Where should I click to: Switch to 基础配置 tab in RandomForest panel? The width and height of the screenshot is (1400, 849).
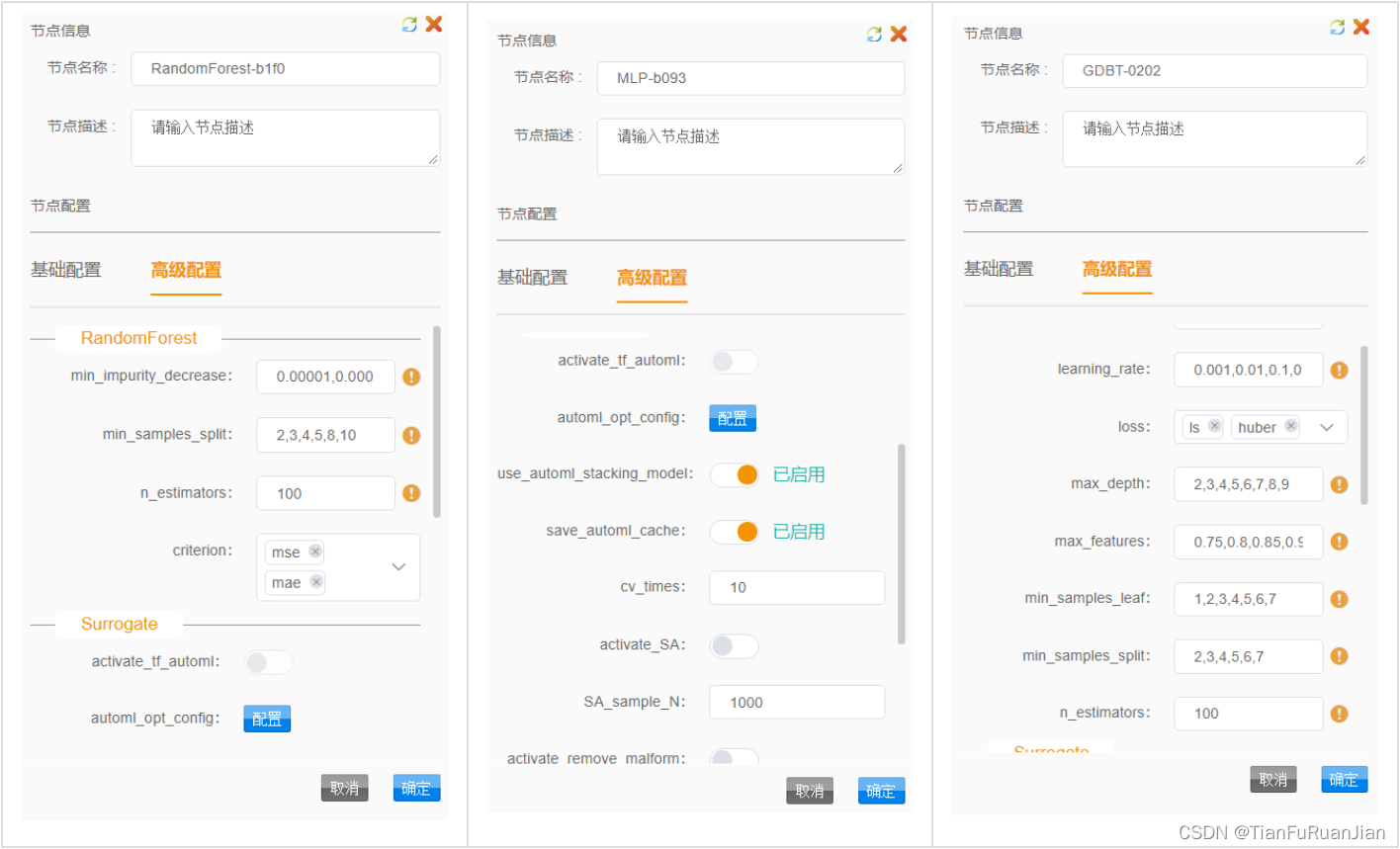pos(66,268)
